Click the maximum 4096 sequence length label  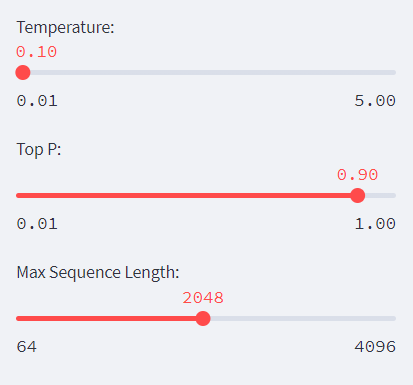pos(375,347)
